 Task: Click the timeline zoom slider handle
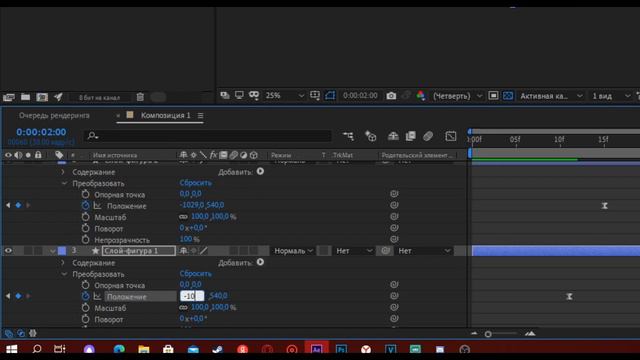tap(488, 334)
